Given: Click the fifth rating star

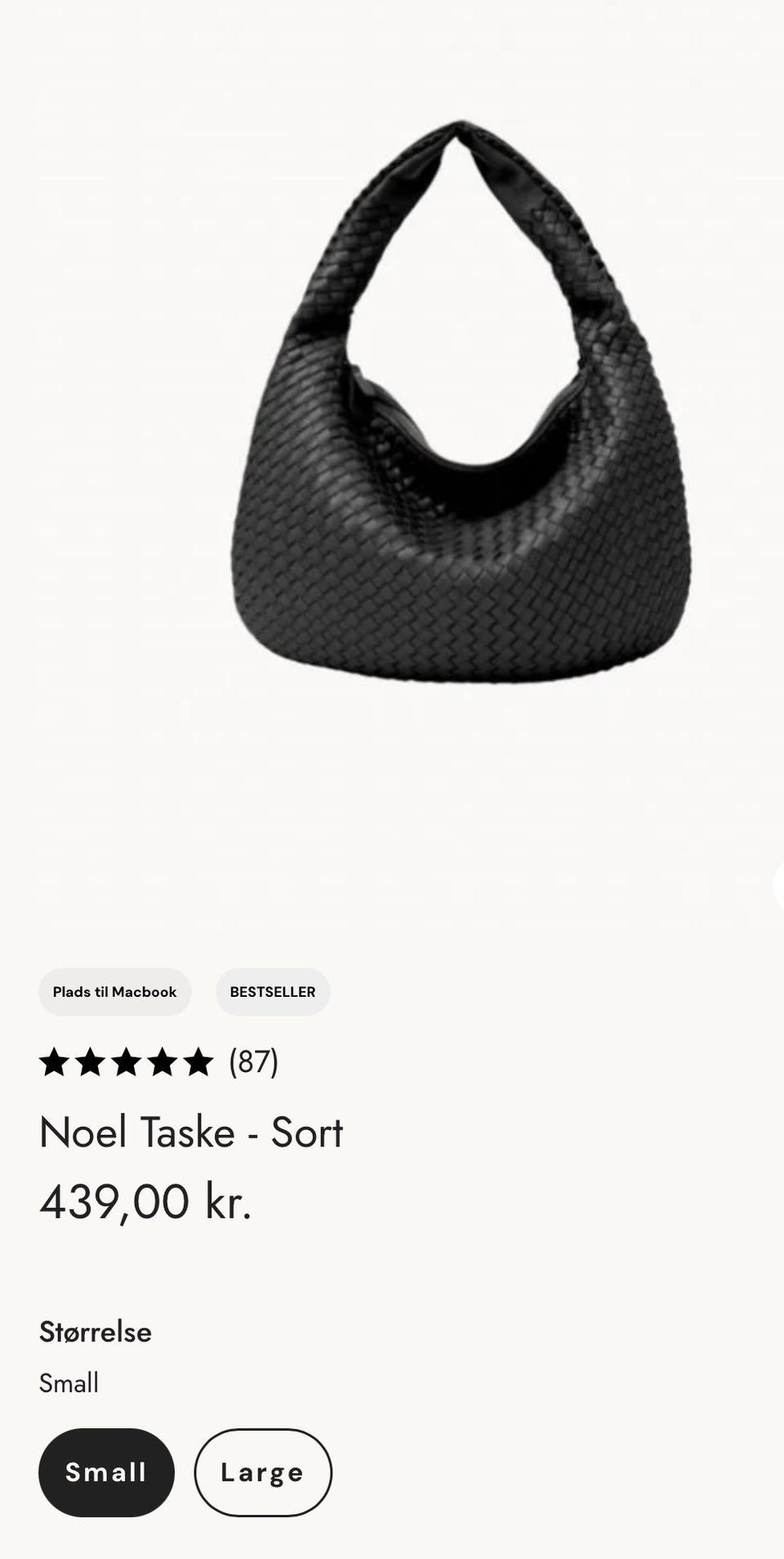Looking at the screenshot, I should [198, 1062].
